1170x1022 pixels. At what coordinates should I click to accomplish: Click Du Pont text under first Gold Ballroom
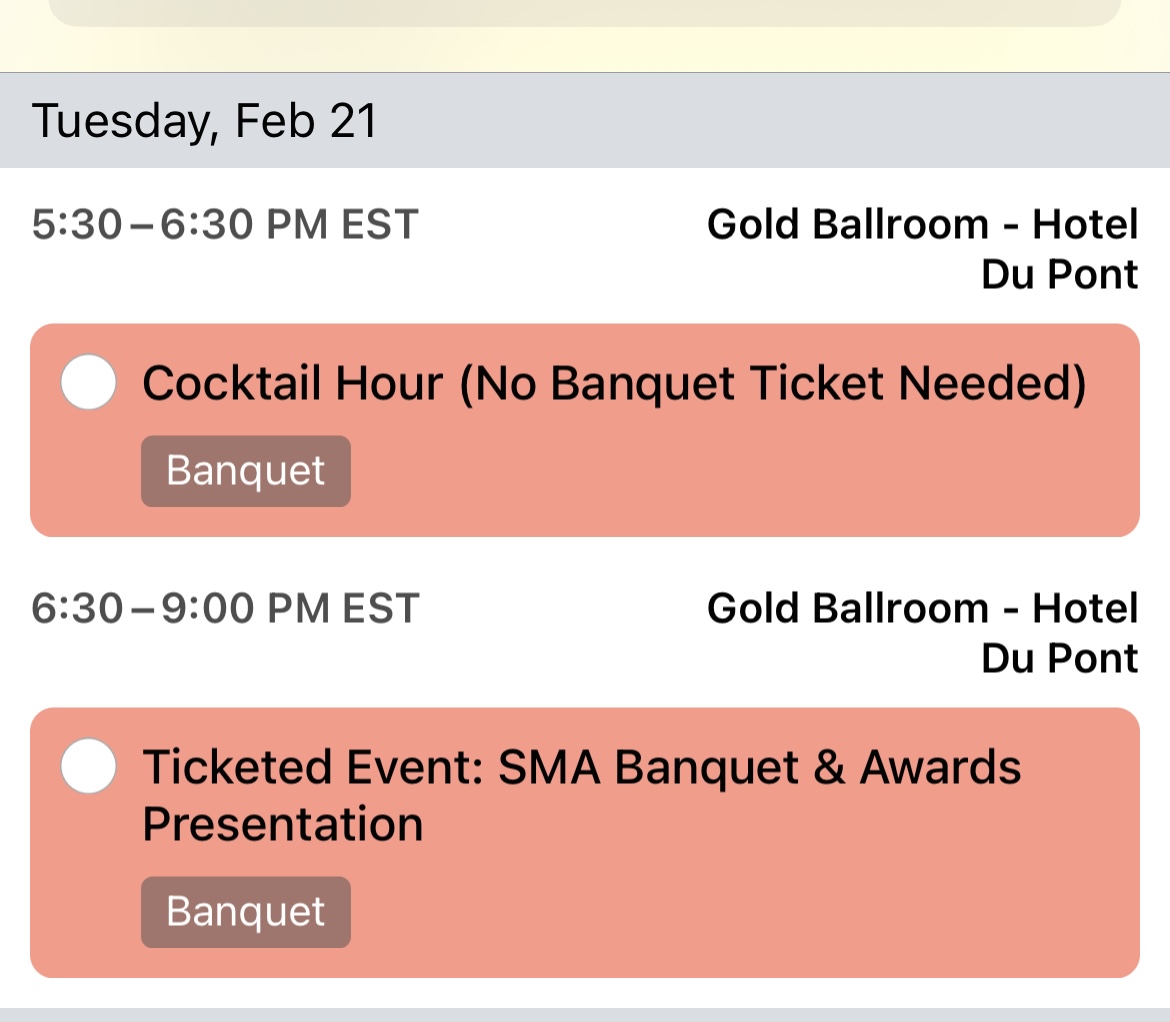point(1060,275)
